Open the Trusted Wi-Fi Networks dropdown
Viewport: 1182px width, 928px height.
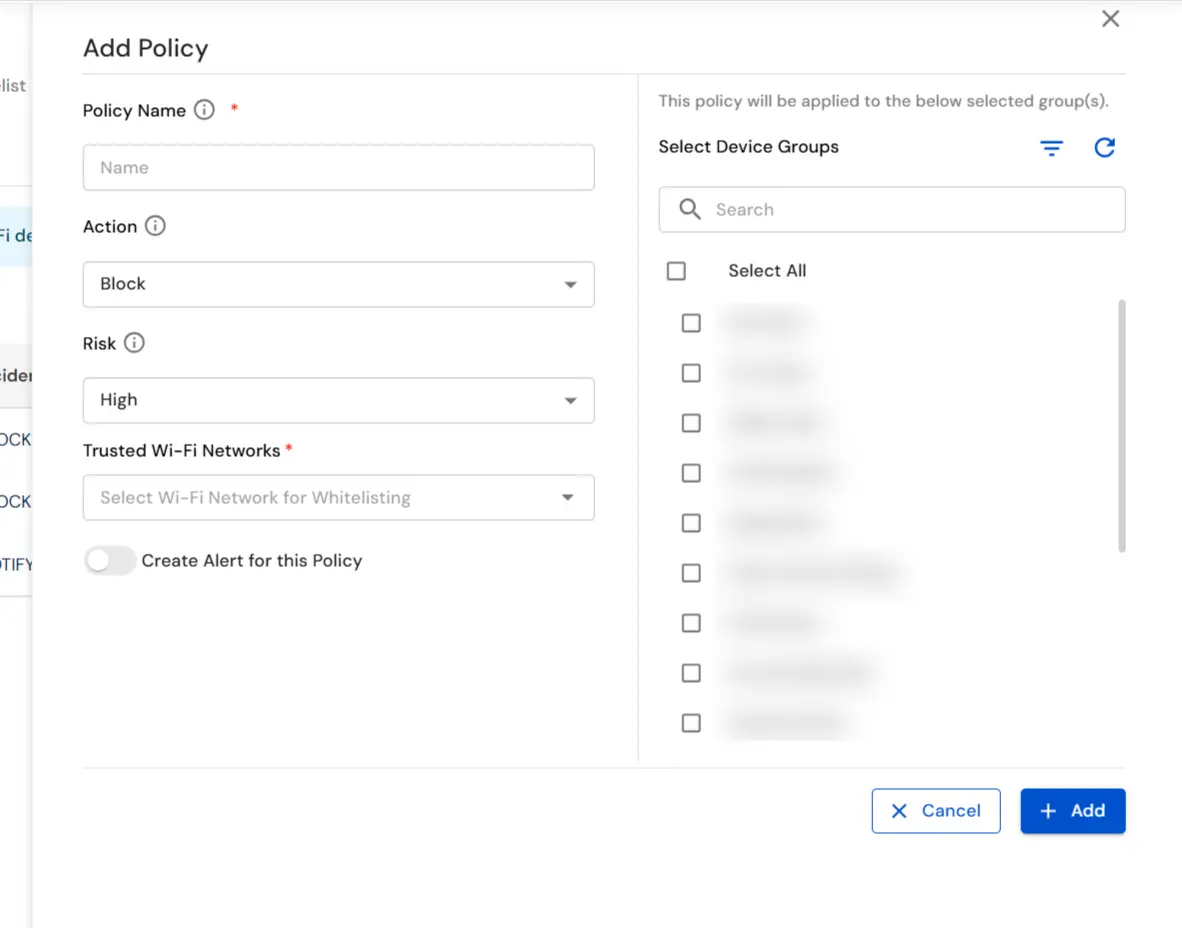[x=338, y=497]
